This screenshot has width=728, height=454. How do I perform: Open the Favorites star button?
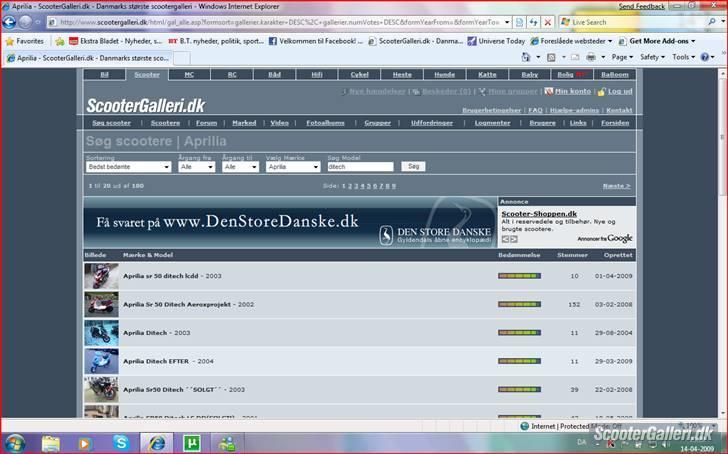pos(24,41)
